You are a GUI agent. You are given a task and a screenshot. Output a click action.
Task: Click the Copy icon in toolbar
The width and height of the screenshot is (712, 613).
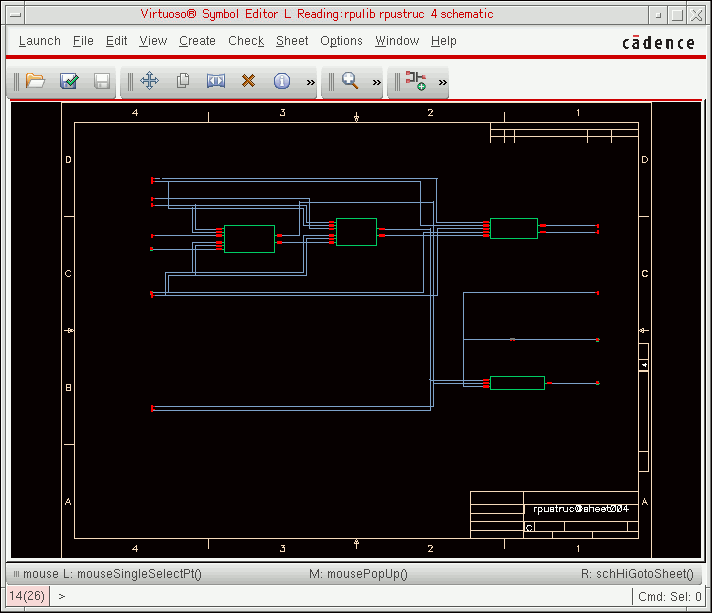click(x=183, y=81)
